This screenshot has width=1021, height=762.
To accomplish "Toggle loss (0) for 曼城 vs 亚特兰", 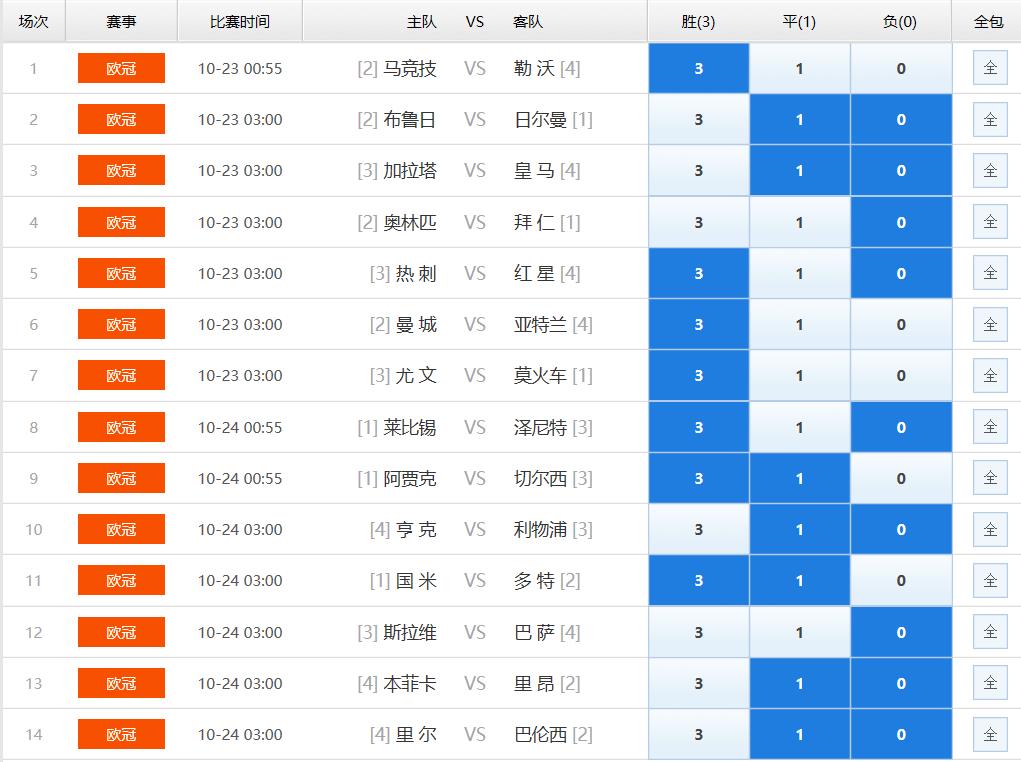I will 901,324.
